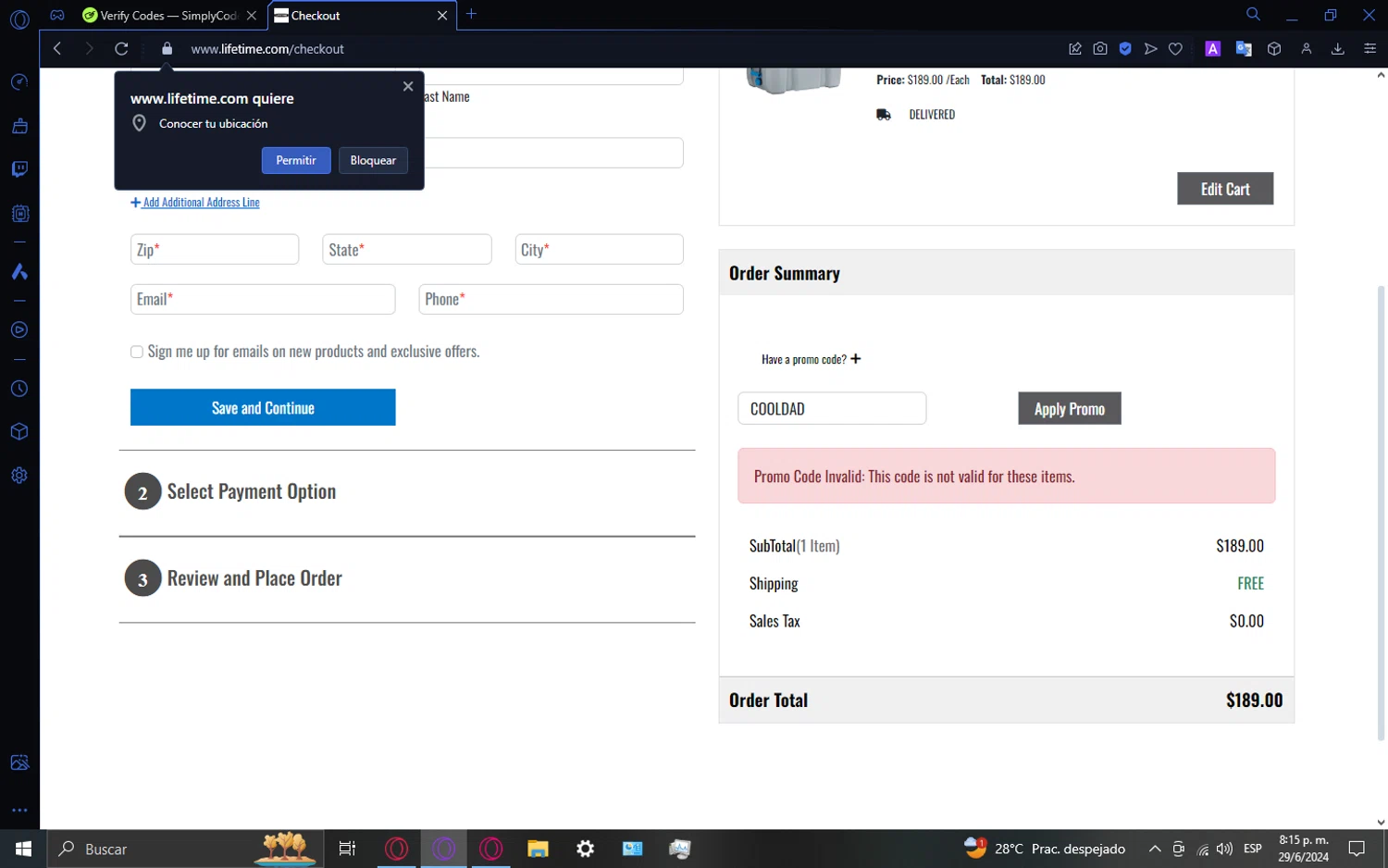1388x868 pixels.
Task: Show site security lock info
Action: pyautogui.click(x=167, y=49)
